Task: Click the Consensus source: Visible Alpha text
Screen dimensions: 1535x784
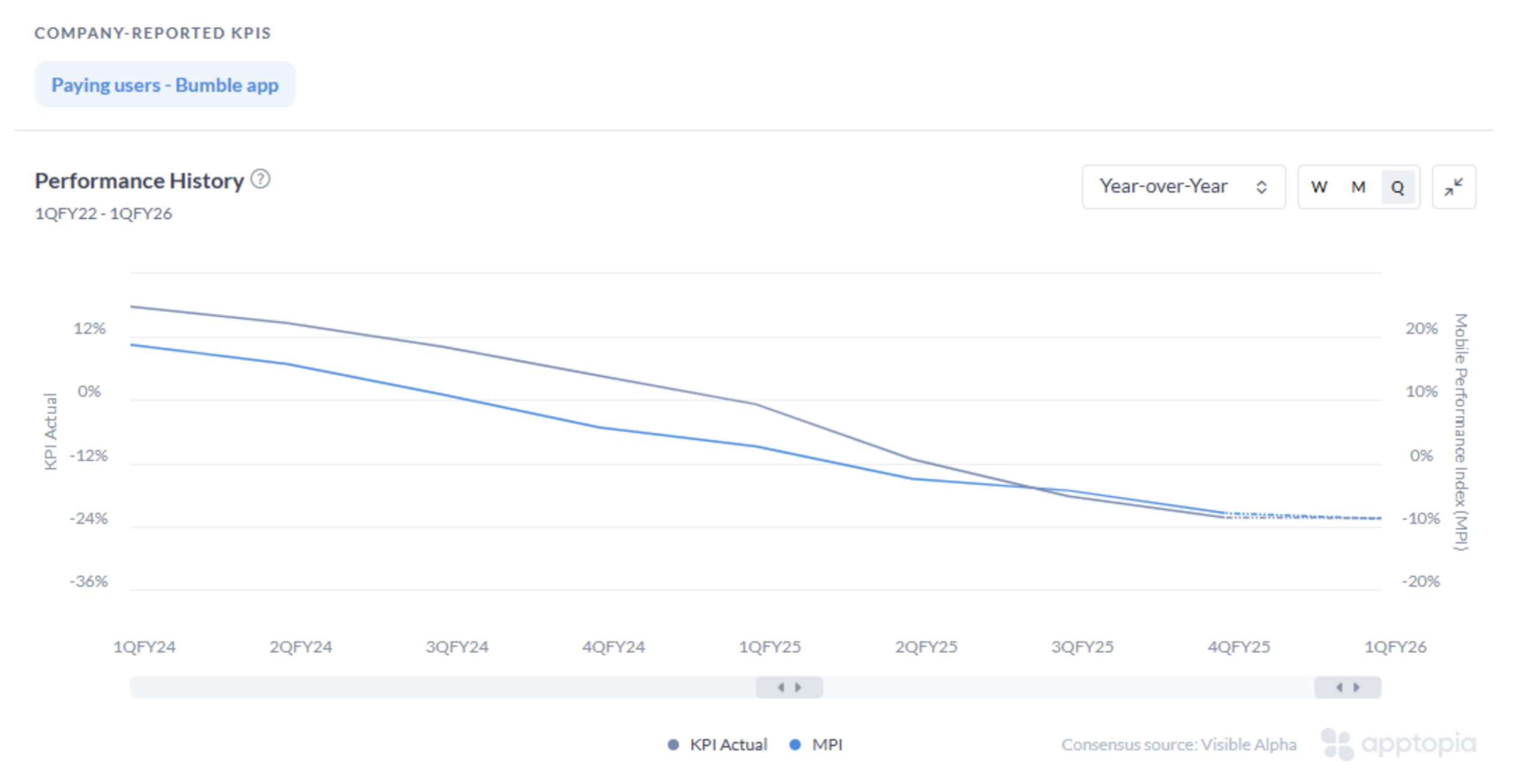Action: coord(1178,744)
